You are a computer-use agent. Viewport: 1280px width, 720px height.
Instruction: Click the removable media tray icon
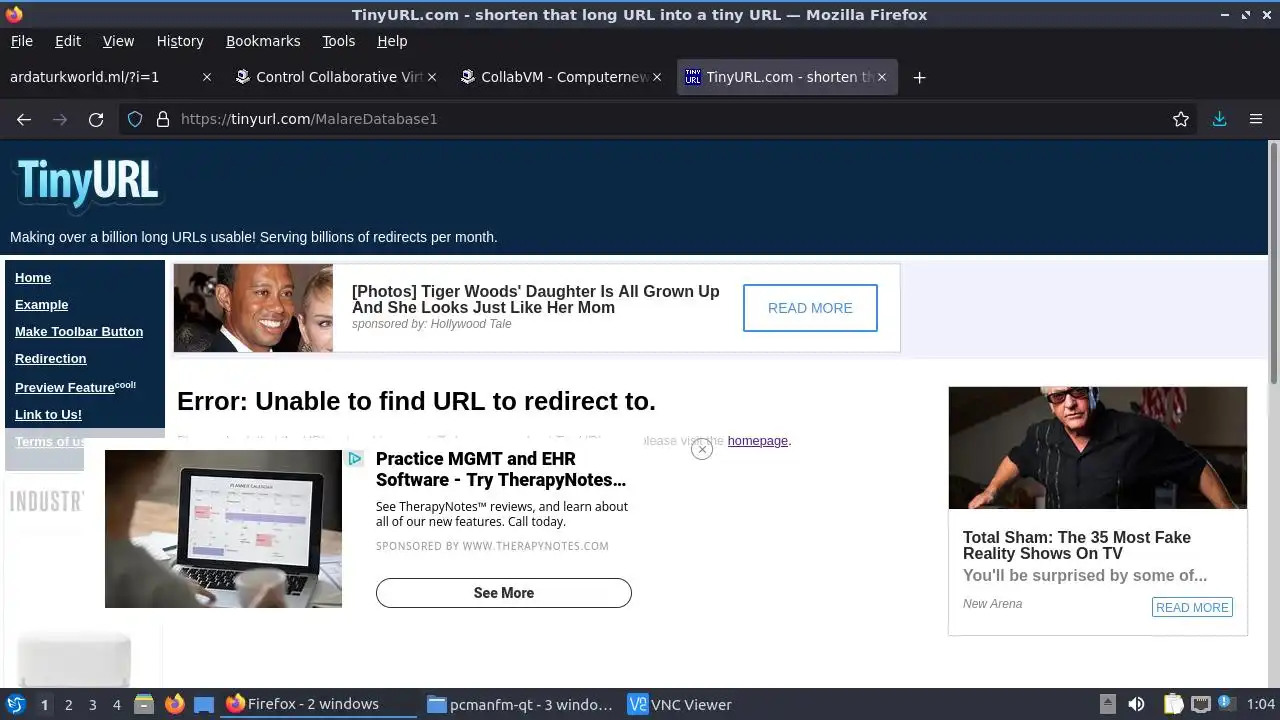point(1107,704)
